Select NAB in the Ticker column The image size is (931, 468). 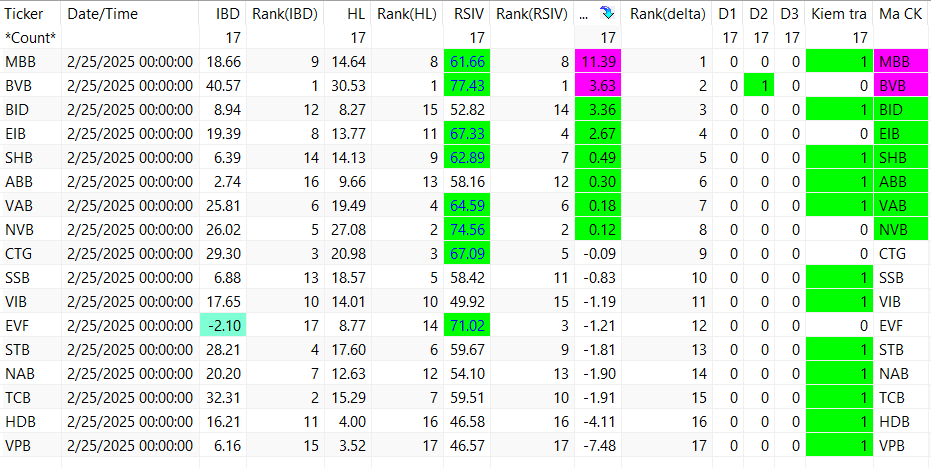tap(18, 374)
